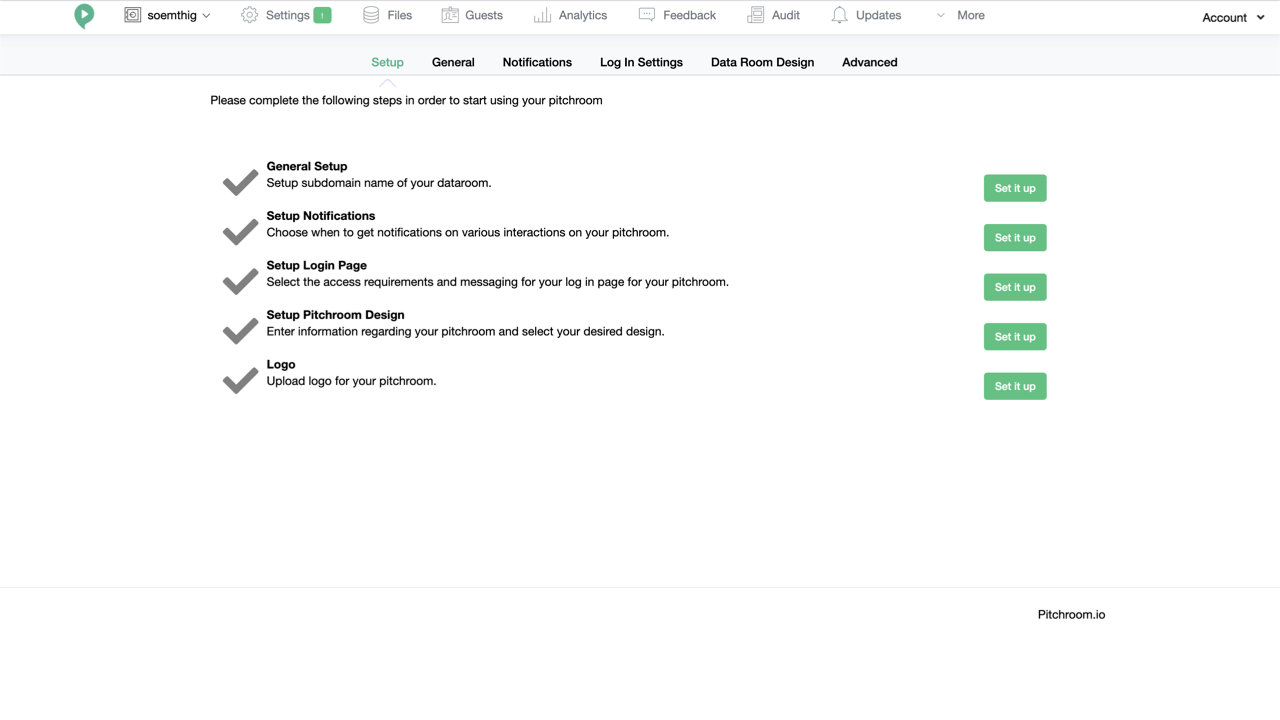Click the General Setup checkmark icon
1280x720 pixels.
pos(240,182)
